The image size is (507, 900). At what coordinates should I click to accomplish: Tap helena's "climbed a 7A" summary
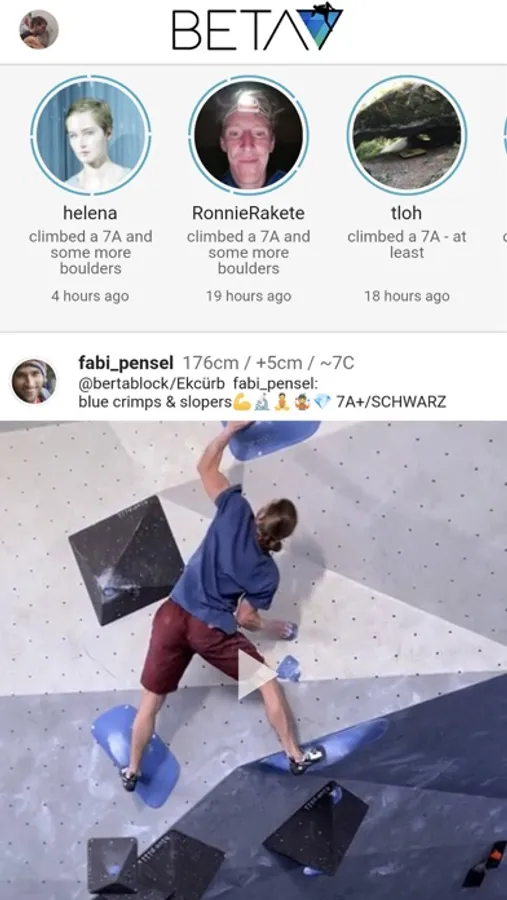click(x=91, y=252)
